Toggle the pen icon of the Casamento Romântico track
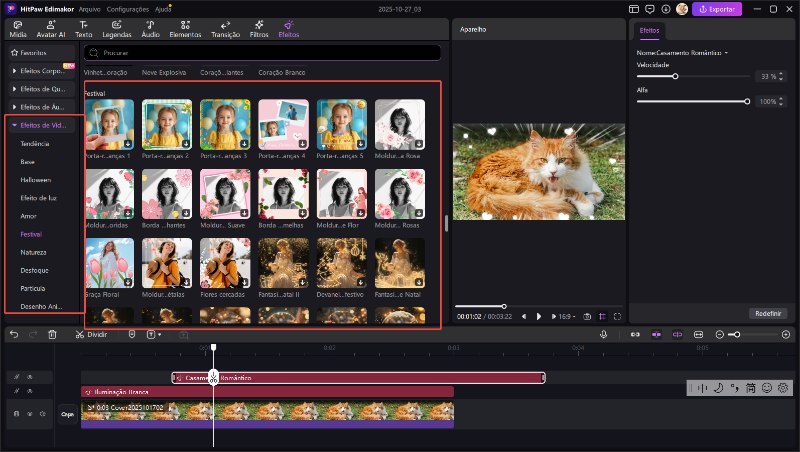The height and width of the screenshot is (452, 800). 16,377
